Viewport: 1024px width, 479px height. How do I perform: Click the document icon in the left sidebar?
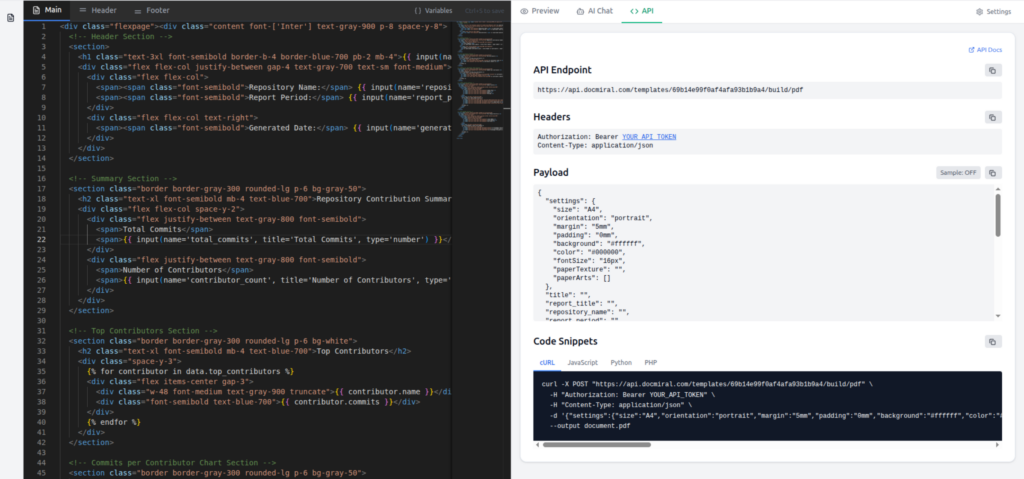[x=10, y=18]
